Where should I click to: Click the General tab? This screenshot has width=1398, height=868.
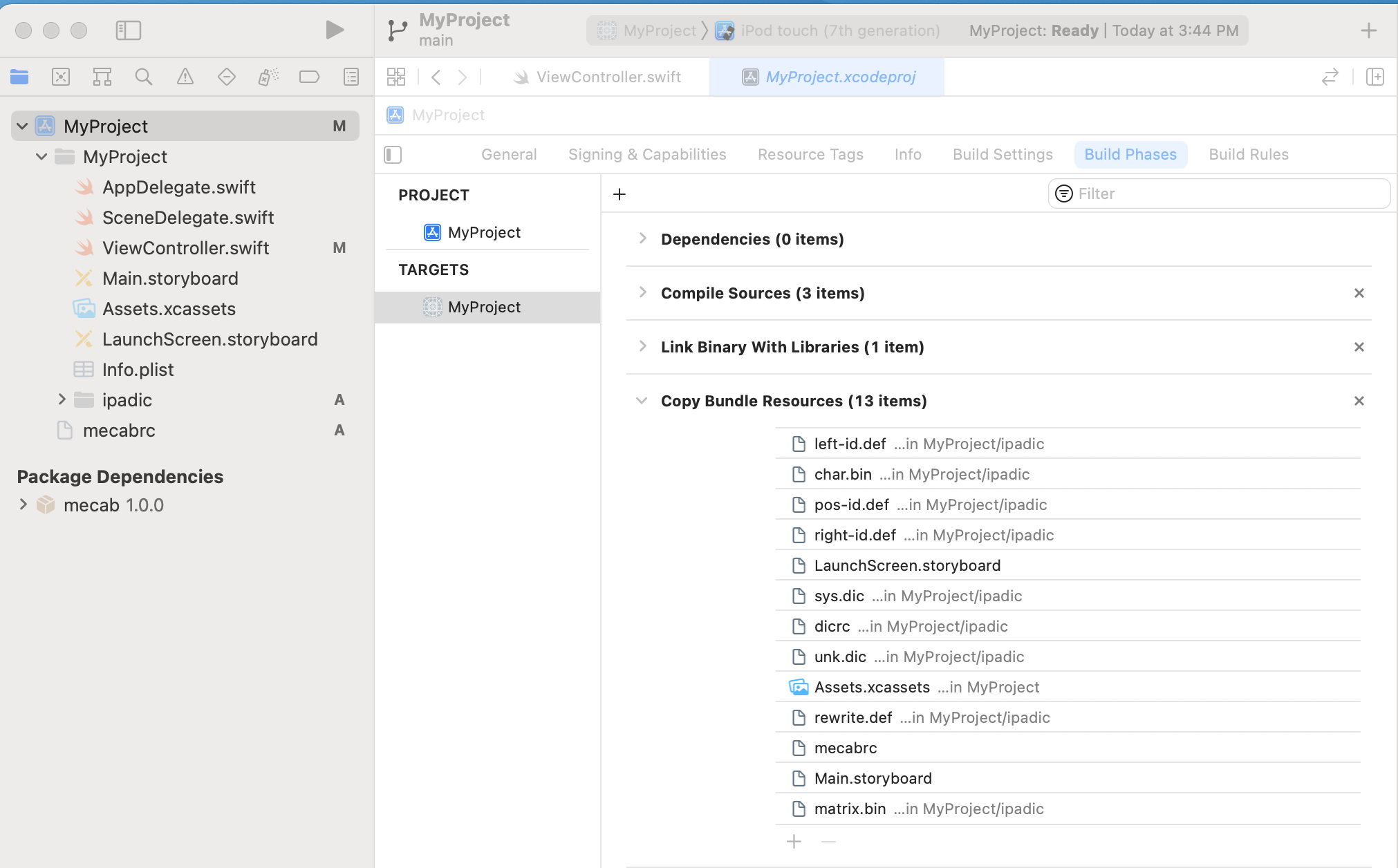point(509,154)
